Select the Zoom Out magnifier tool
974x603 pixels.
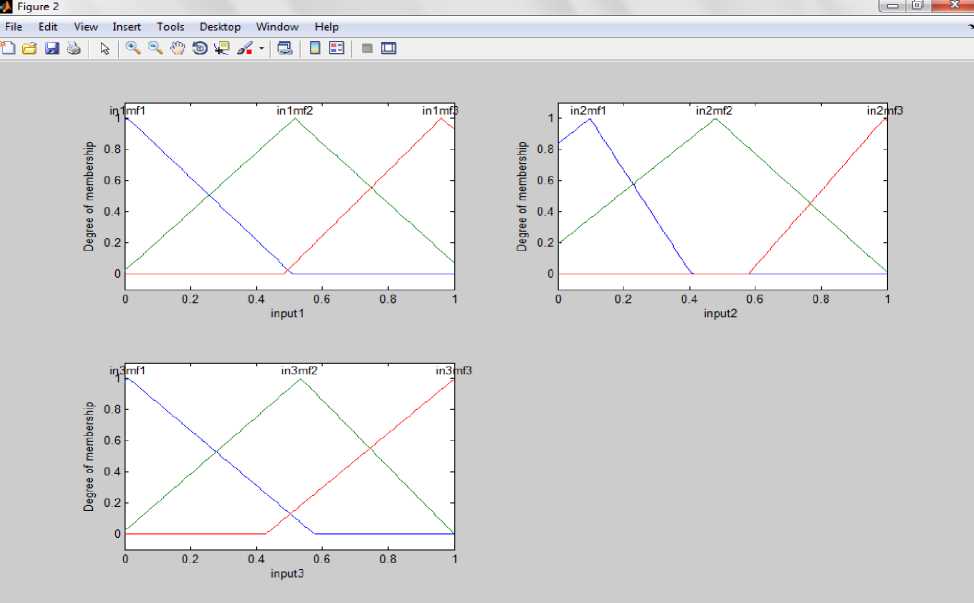click(x=155, y=48)
